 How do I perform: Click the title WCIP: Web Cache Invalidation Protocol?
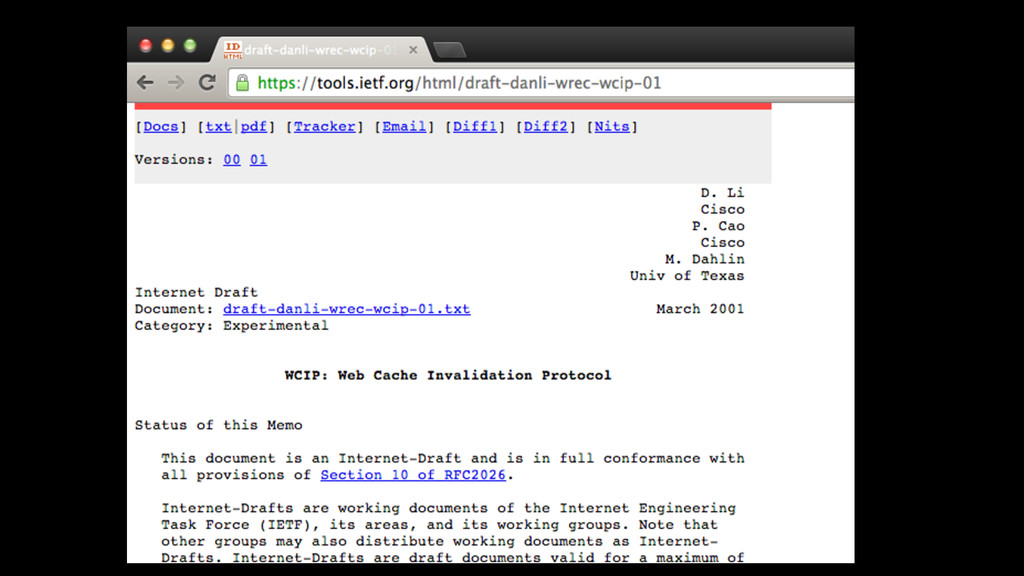click(448, 376)
